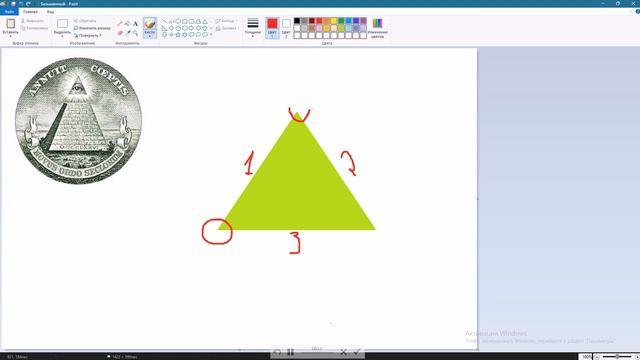Activate the Цвет 1 foreground color box
The height and width of the screenshot is (360, 640).
(x=272, y=27)
